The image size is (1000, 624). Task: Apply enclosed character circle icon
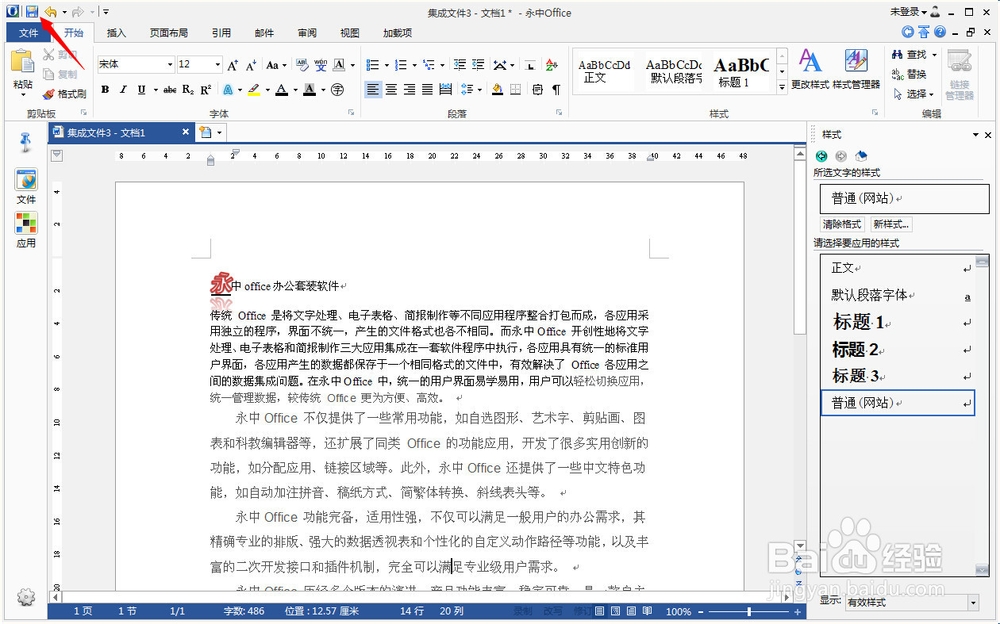tap(337, 90)
